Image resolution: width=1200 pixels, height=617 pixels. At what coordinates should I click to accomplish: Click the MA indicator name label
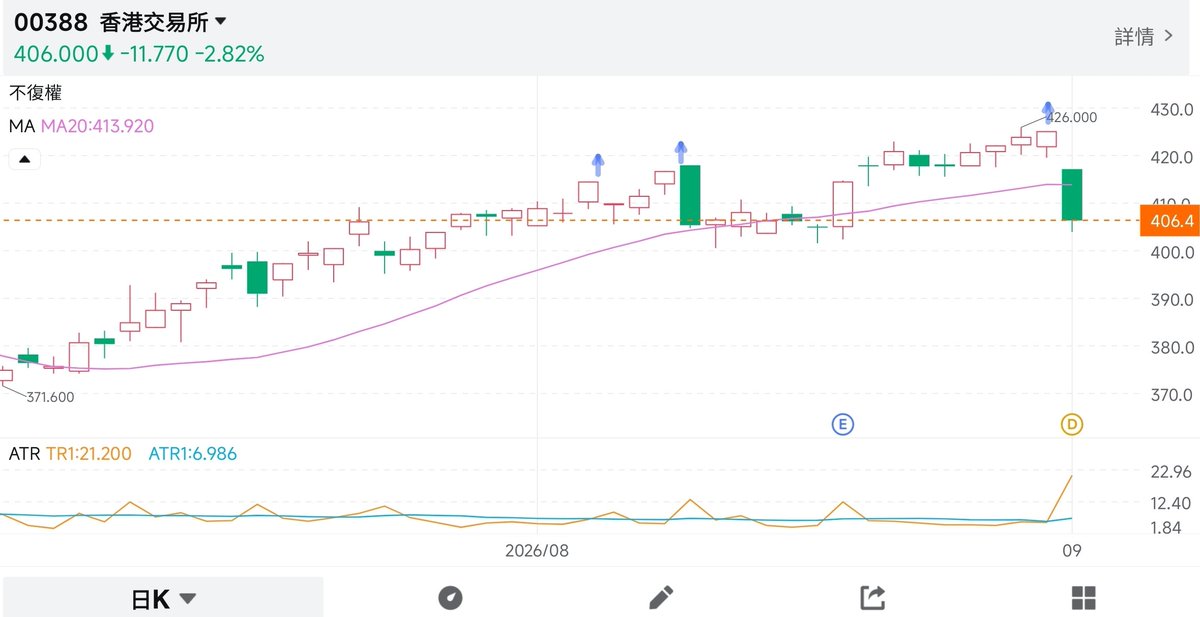pos(22,126)
